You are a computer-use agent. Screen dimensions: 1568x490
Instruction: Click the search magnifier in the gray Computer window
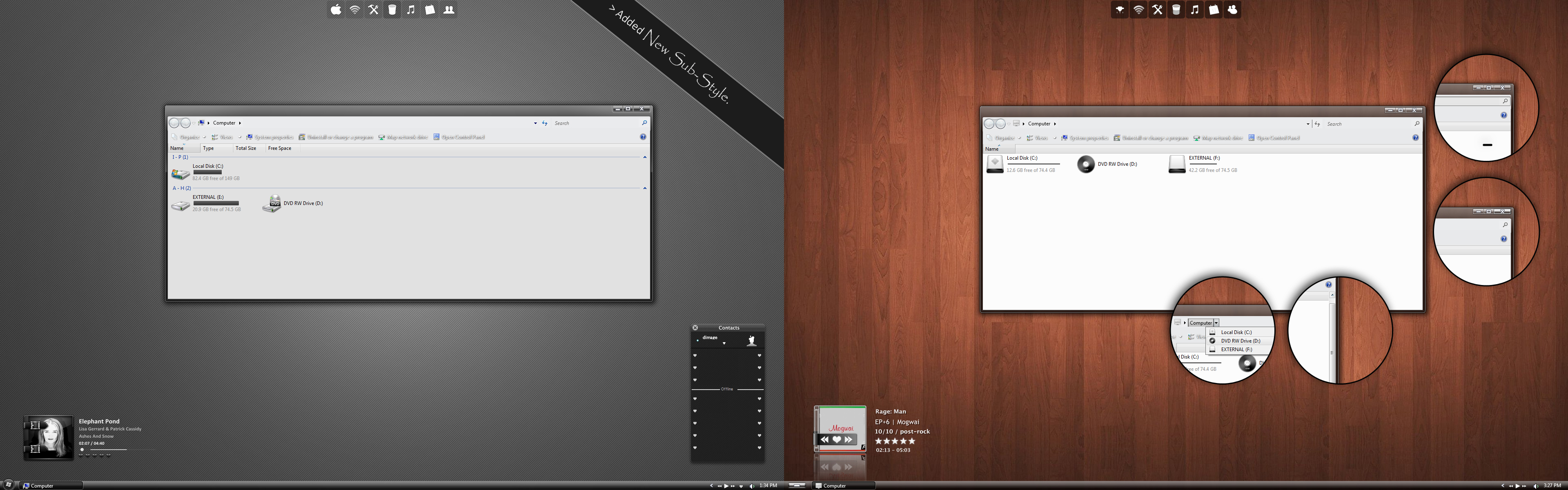pos(644,123)
